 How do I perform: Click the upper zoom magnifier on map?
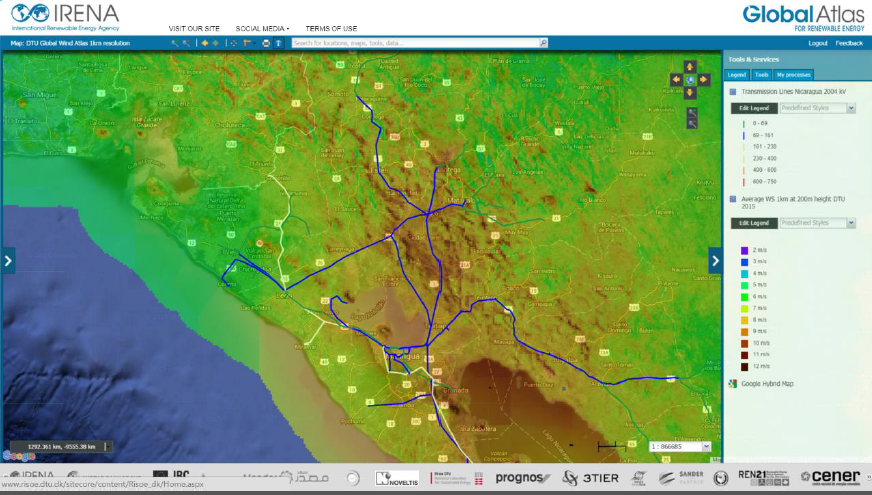(x=691, y=112)
